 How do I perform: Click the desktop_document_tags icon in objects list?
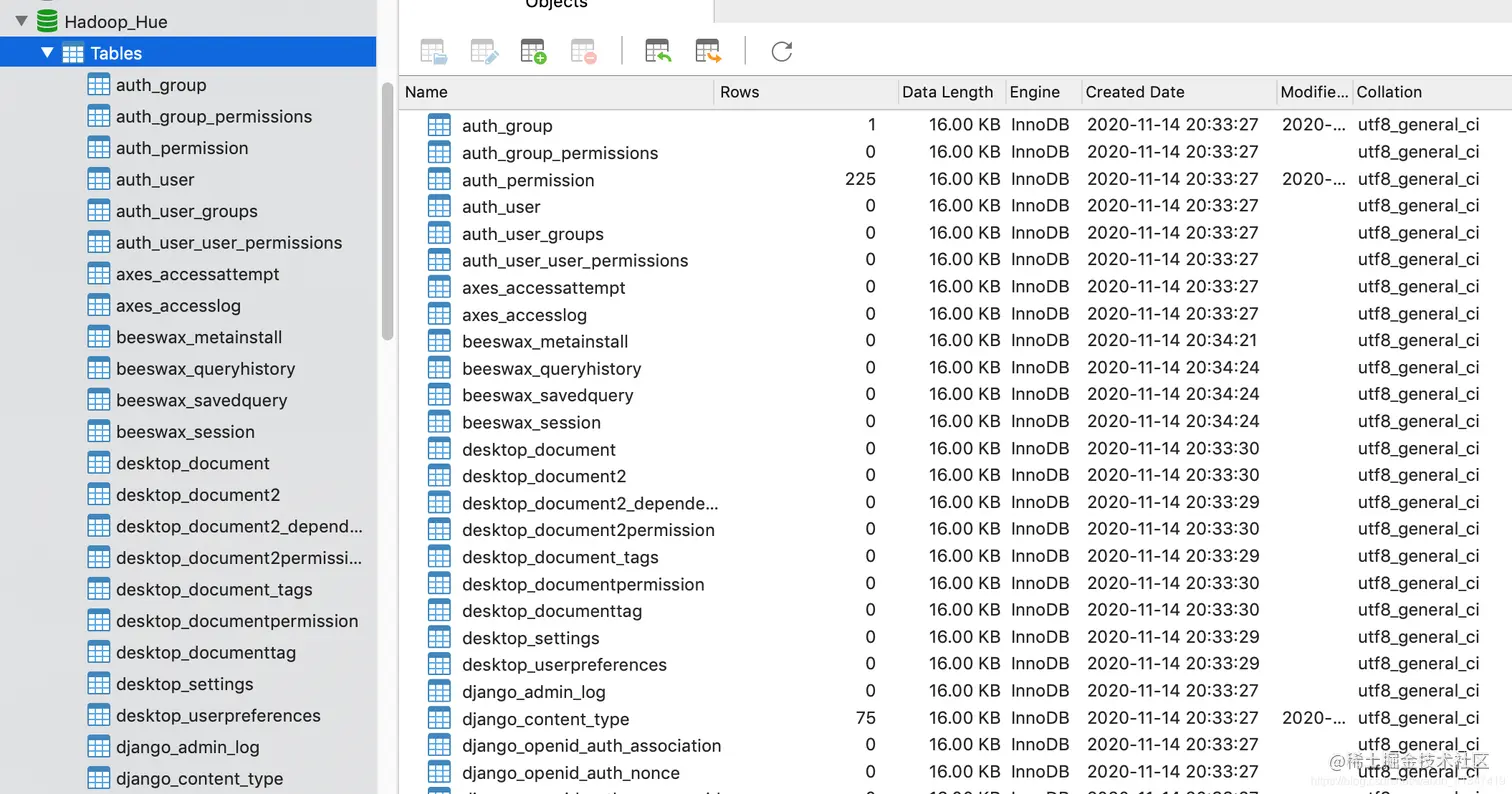tap(439, 557)
